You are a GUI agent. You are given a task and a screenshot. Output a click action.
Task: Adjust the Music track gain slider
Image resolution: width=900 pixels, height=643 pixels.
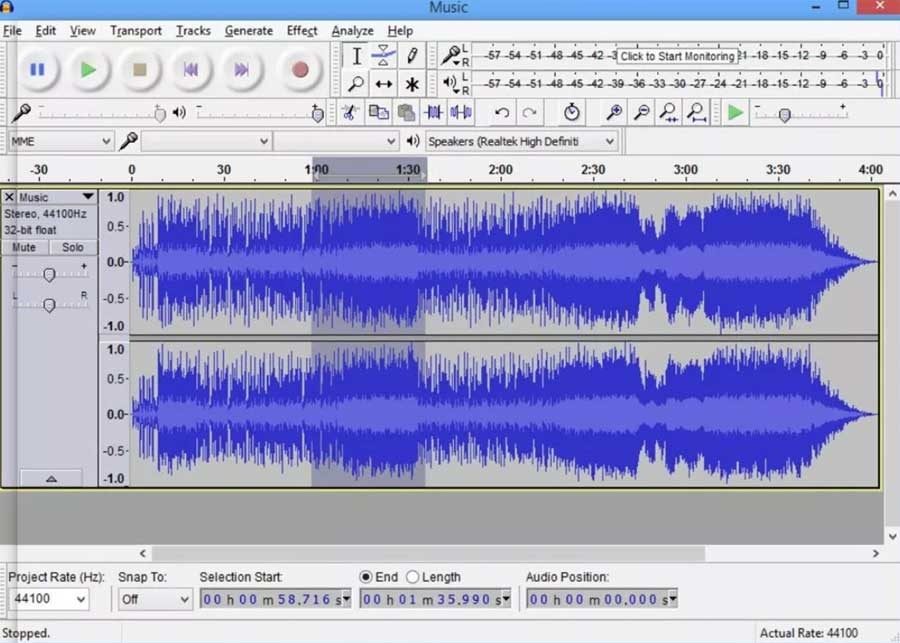click(49, 275)
